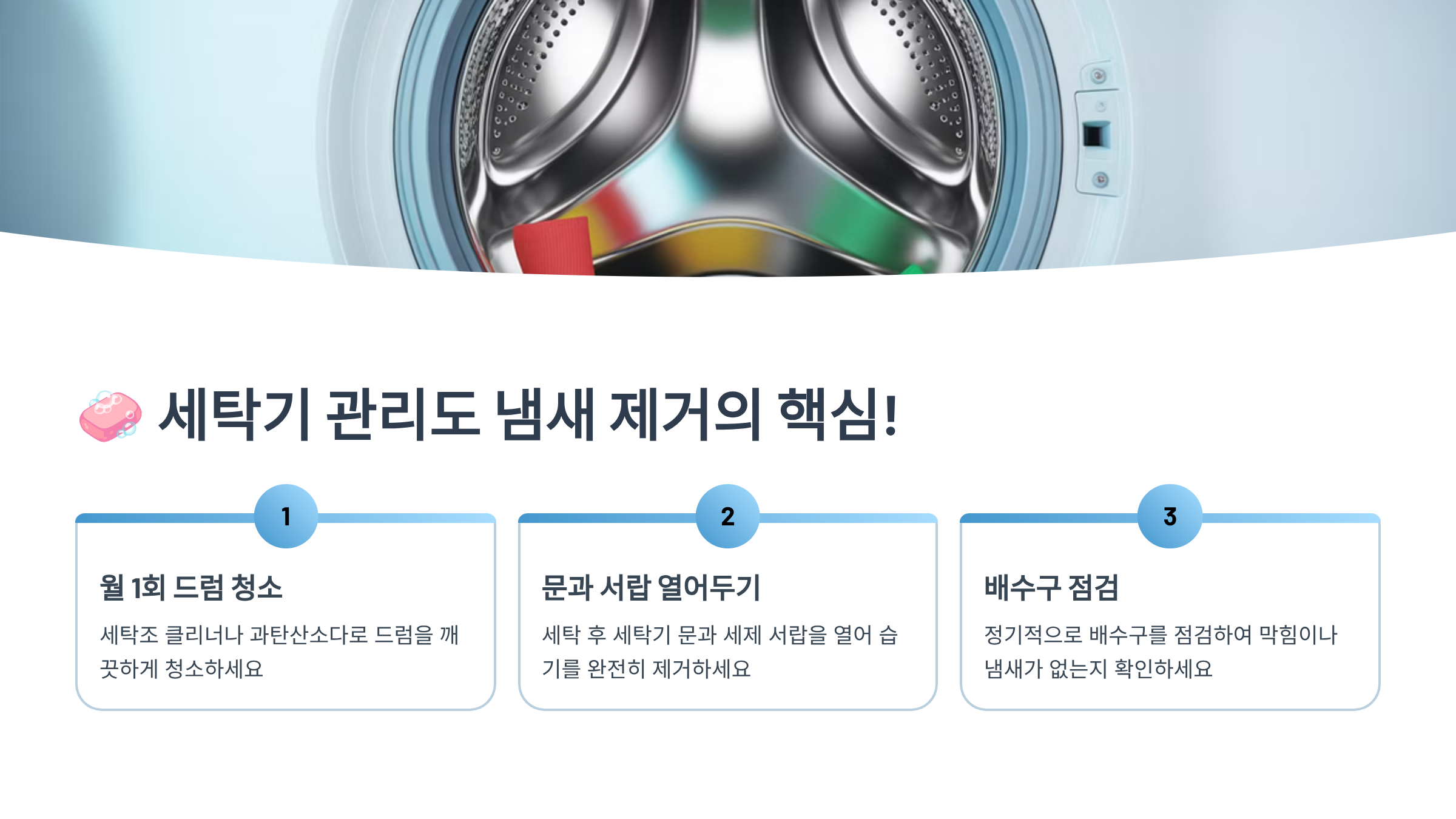Click the description about checking 배수구 regularly
The height and width of the screenshot is (819, 1456).
(x=1161, y=652)
